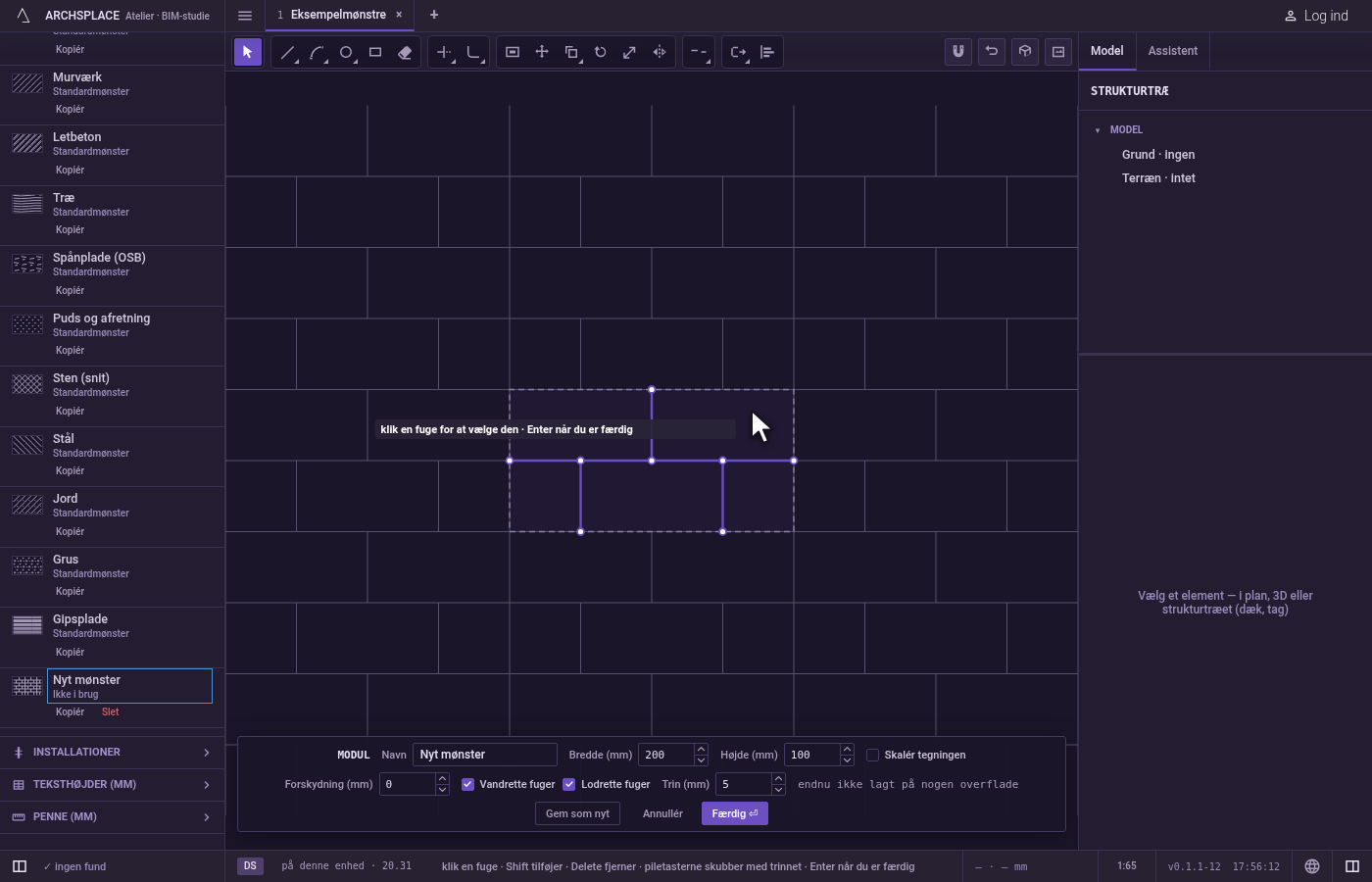Delete Nyt mønster with Slet

tap(110, 712)
